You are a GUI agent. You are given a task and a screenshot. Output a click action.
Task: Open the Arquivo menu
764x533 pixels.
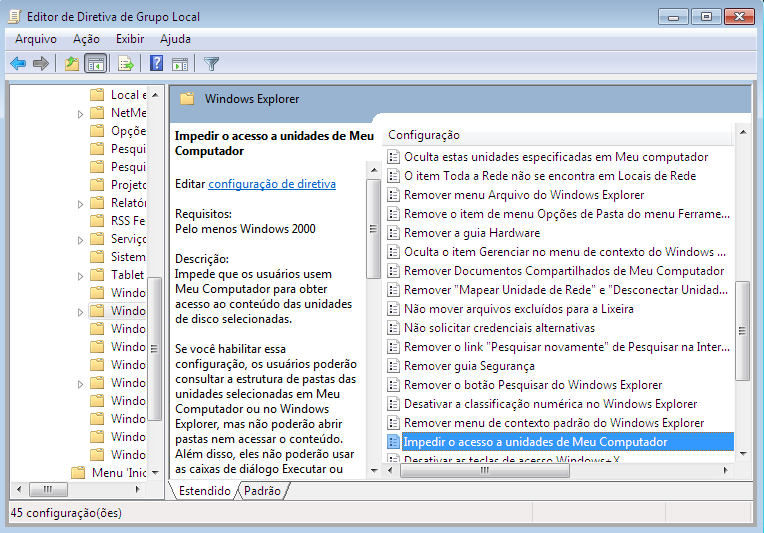[x=36, y=39]
